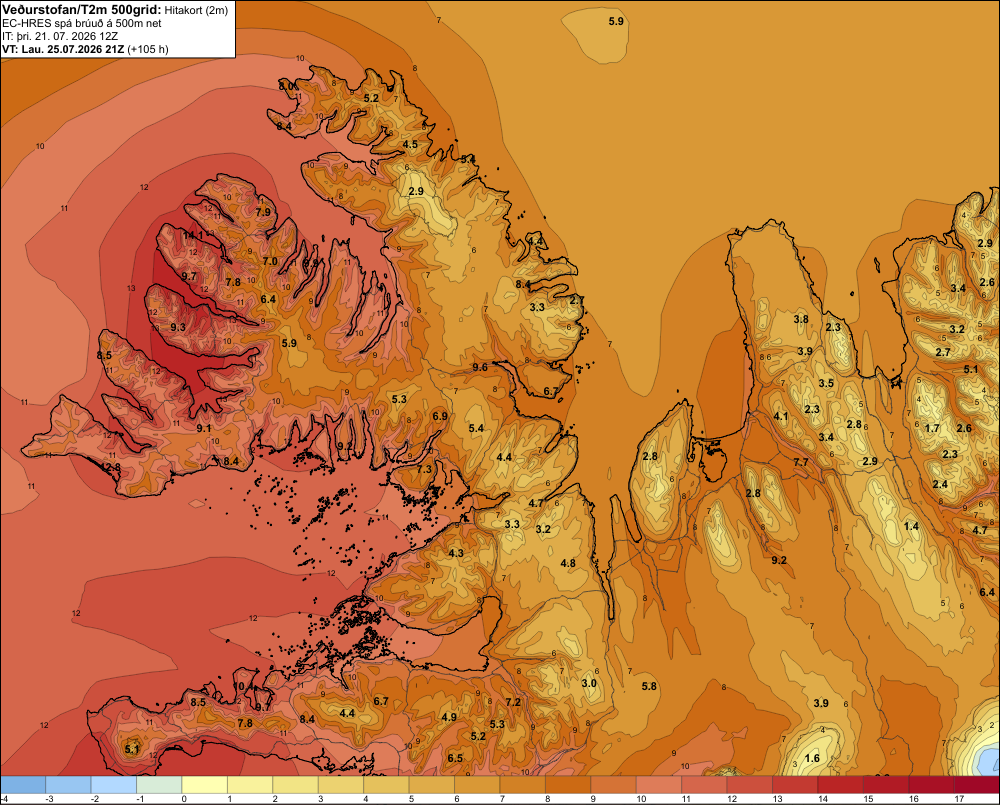Click the legend scale label '12'
This screenshot has height=805, width=1000.
732,799
